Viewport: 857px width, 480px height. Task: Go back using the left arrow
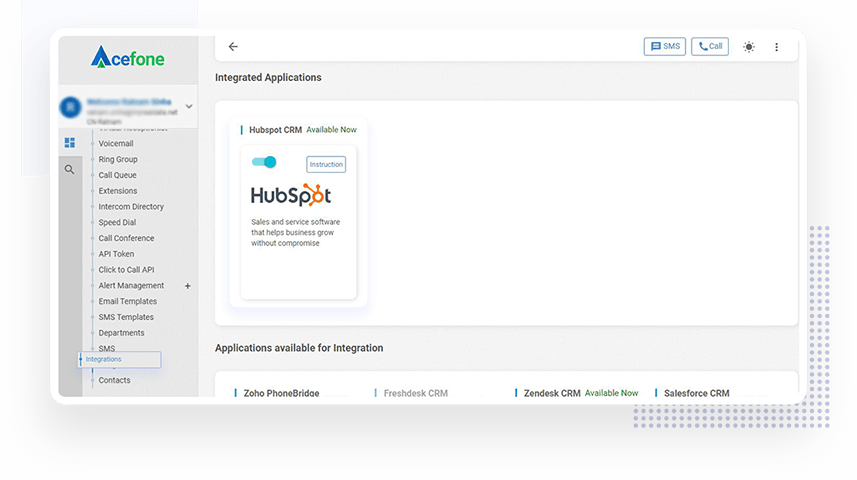click(x=233, y=46)
